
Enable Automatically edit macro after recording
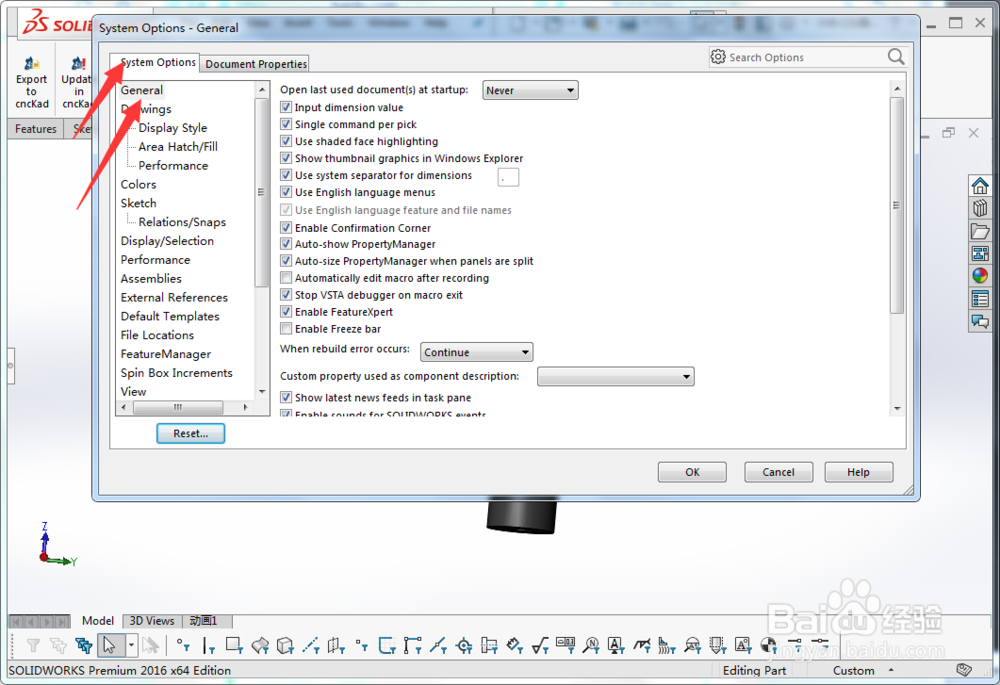click(x=286, y=278)
